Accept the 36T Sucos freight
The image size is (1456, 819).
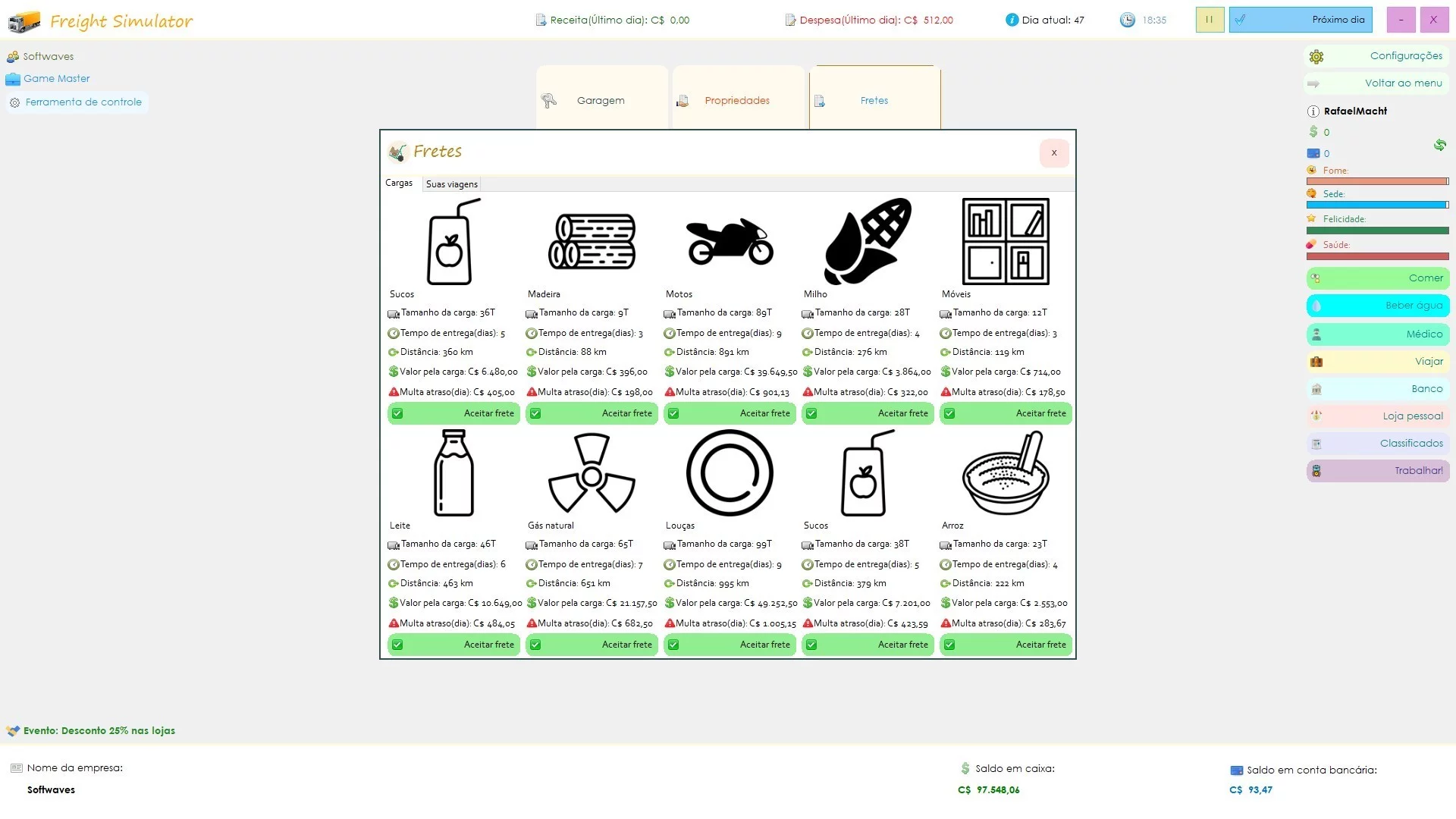coord(453,413)
